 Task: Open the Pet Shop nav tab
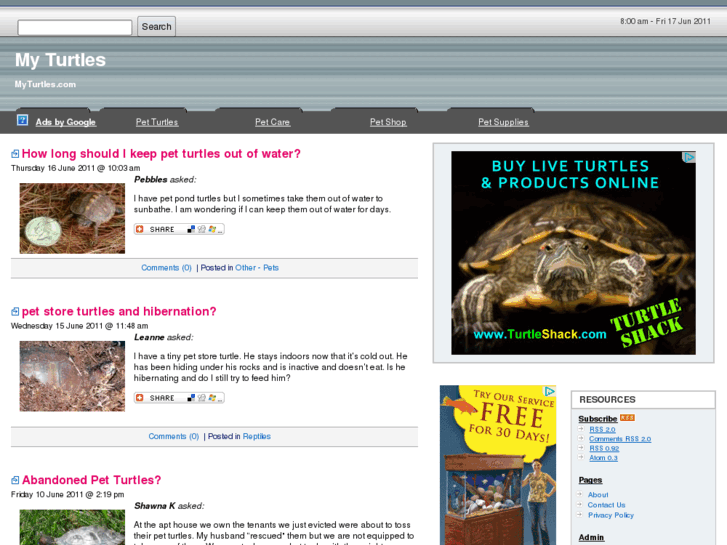(388, 122)
